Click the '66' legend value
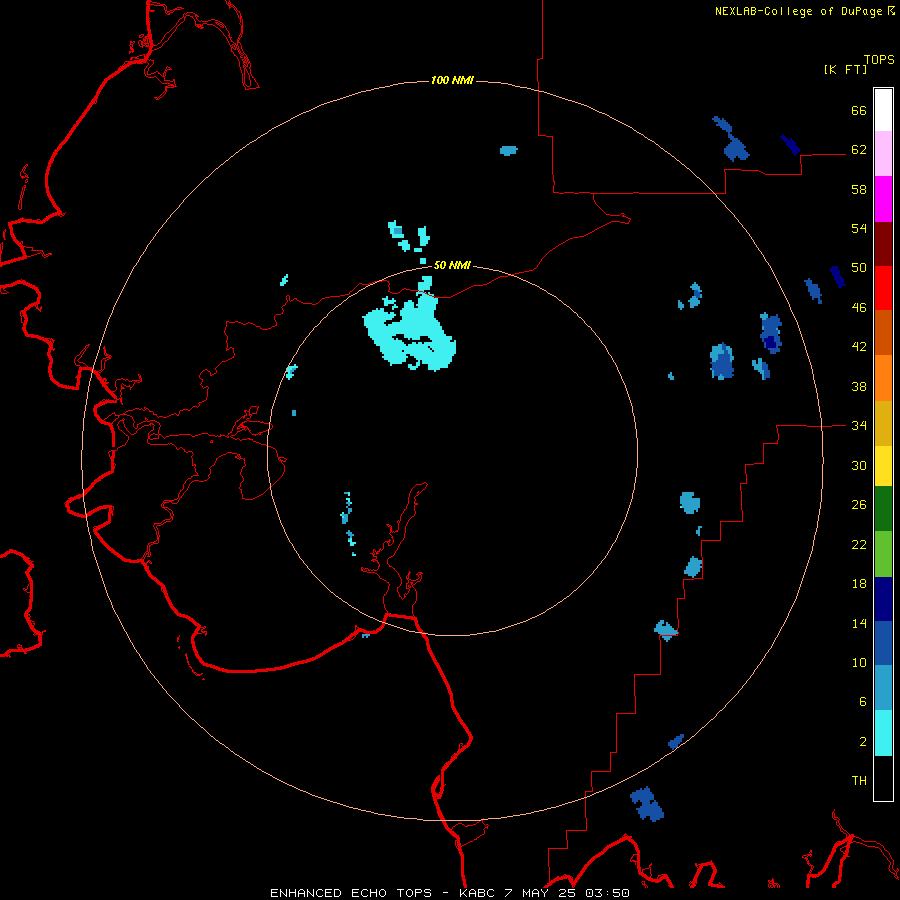This screenshot has width=900, height=900. pyautogui.click(x=859, y=110)
